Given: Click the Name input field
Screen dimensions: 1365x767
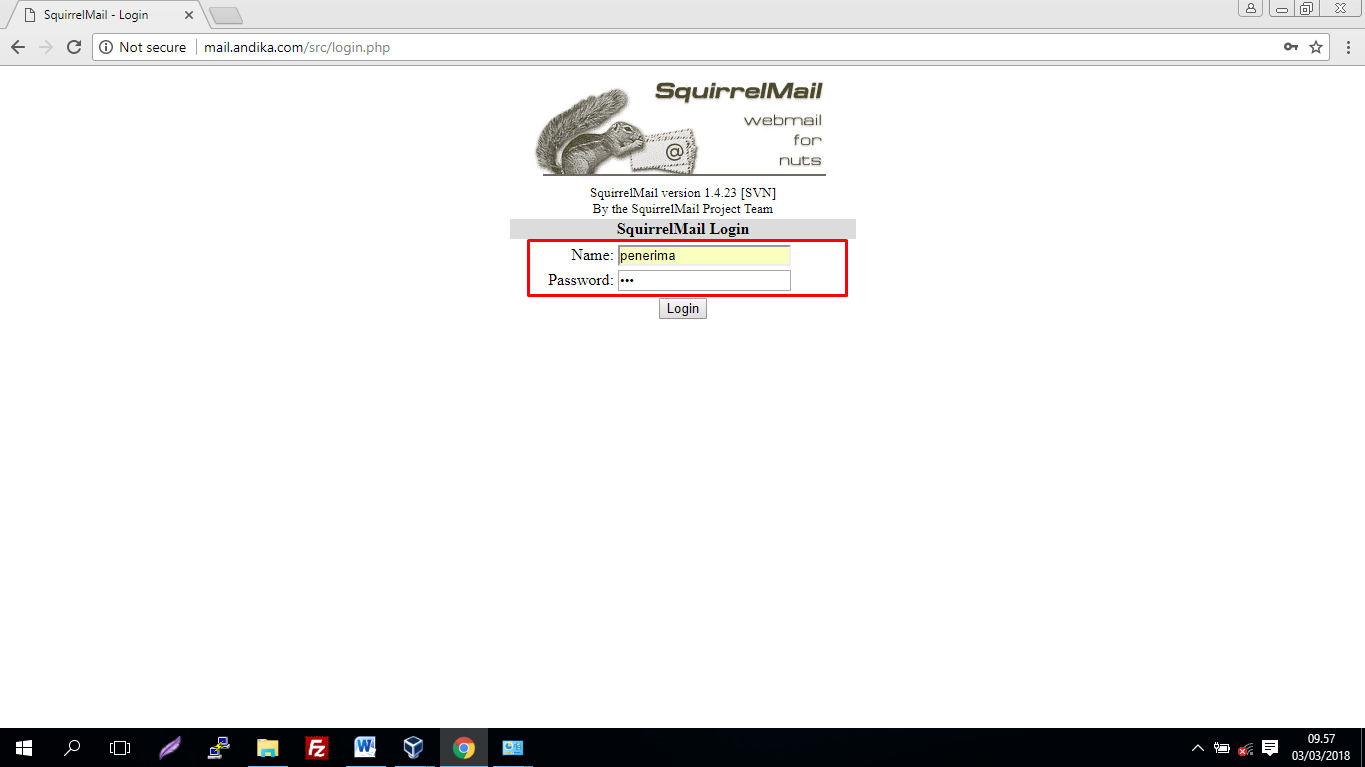Looking at the screenshot, I should tap(704, 255).
